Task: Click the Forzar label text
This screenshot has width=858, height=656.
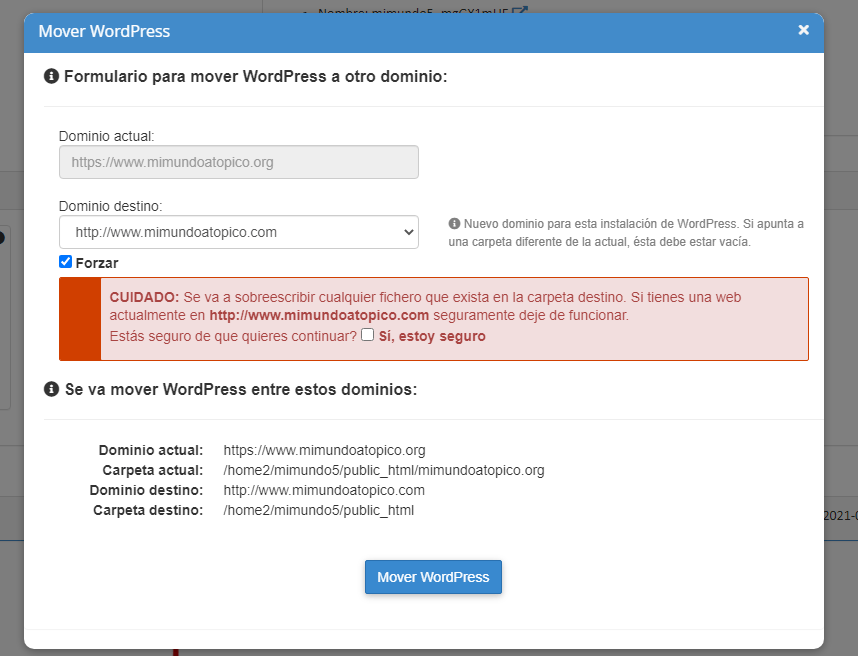Action: [97, 263]
